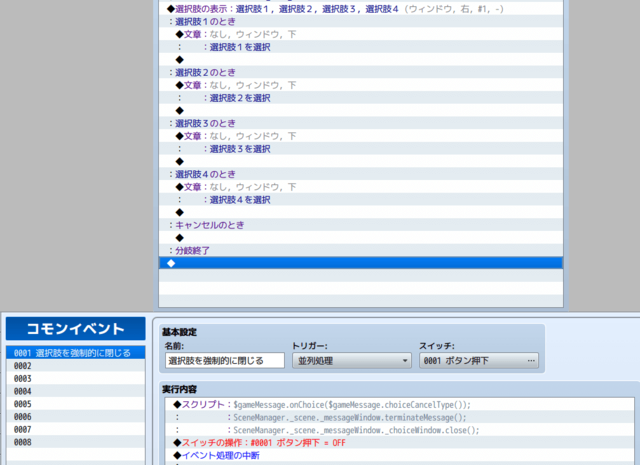Viewport: 640px width, 465px height.
Task: Click the 文章 command under 選択肢３のとき
Action: (x=361, y=136)
